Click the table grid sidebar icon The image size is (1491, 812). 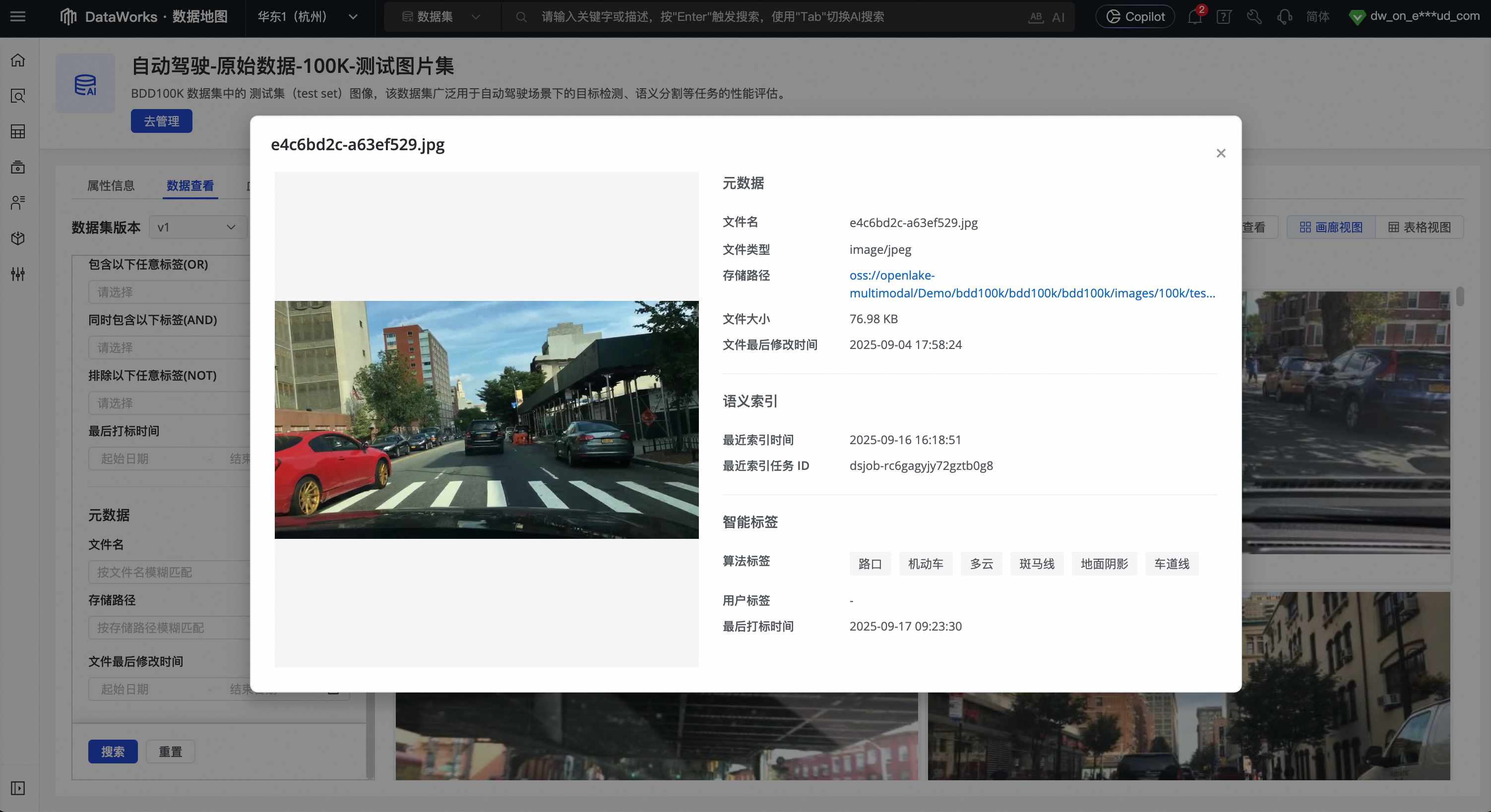click(18, 131)
